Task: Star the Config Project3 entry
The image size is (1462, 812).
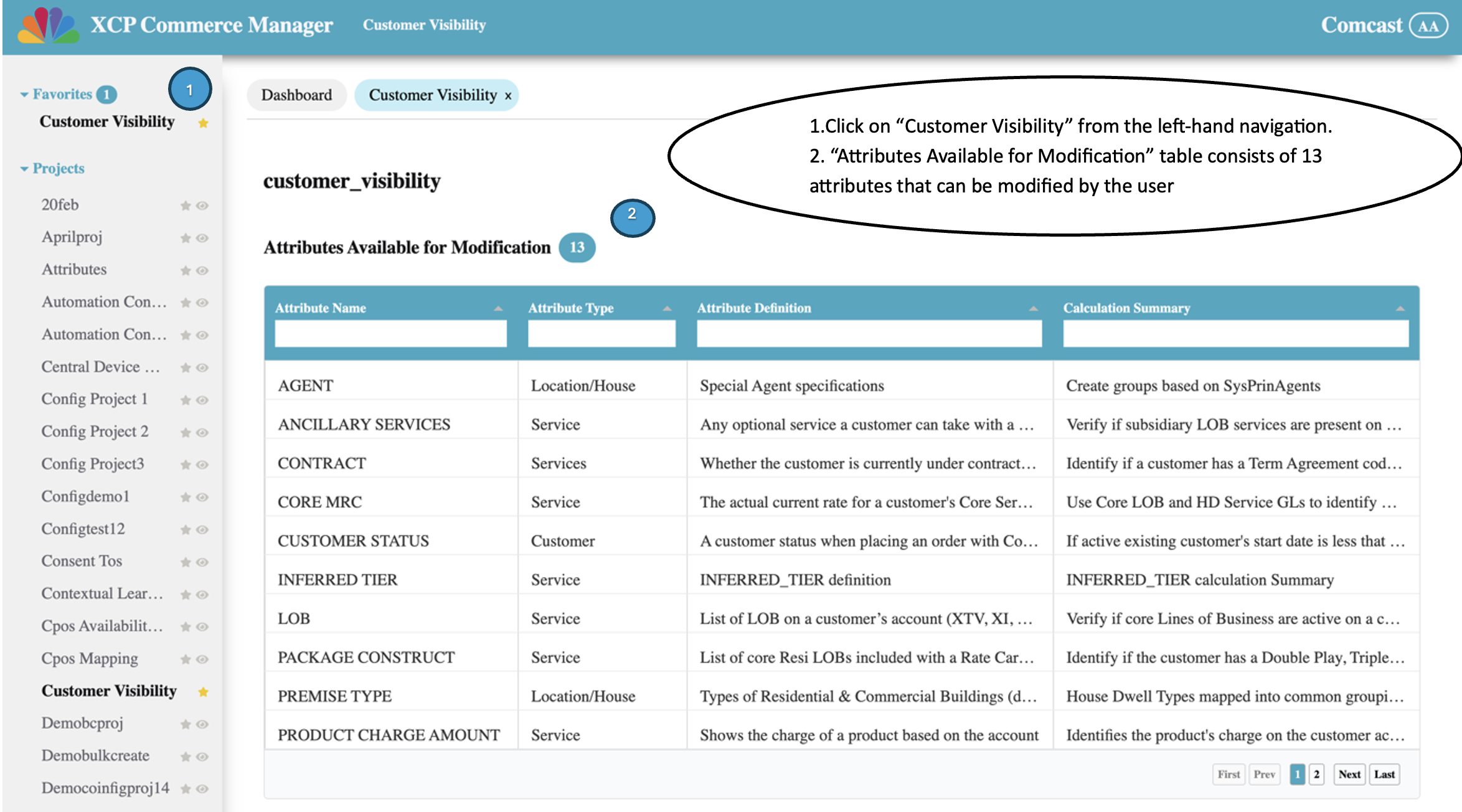Action: [x=185, y=465]
